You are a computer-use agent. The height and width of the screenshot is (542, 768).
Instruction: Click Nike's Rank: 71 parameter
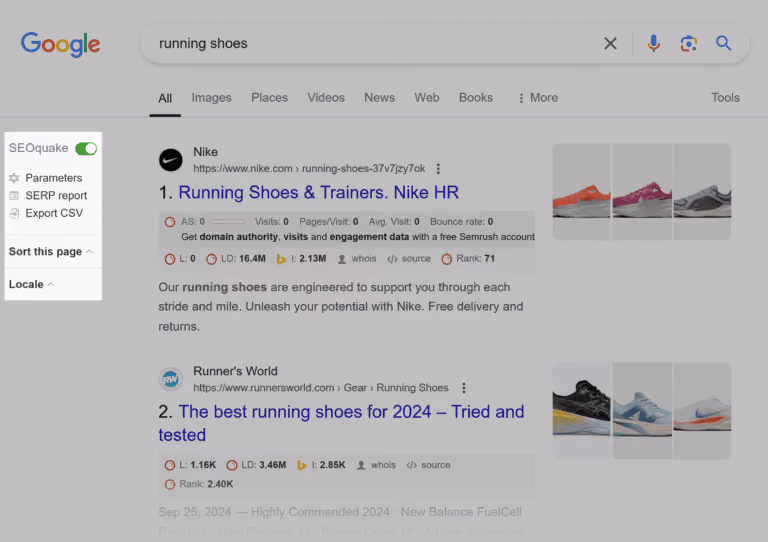(x=468, y=259)
